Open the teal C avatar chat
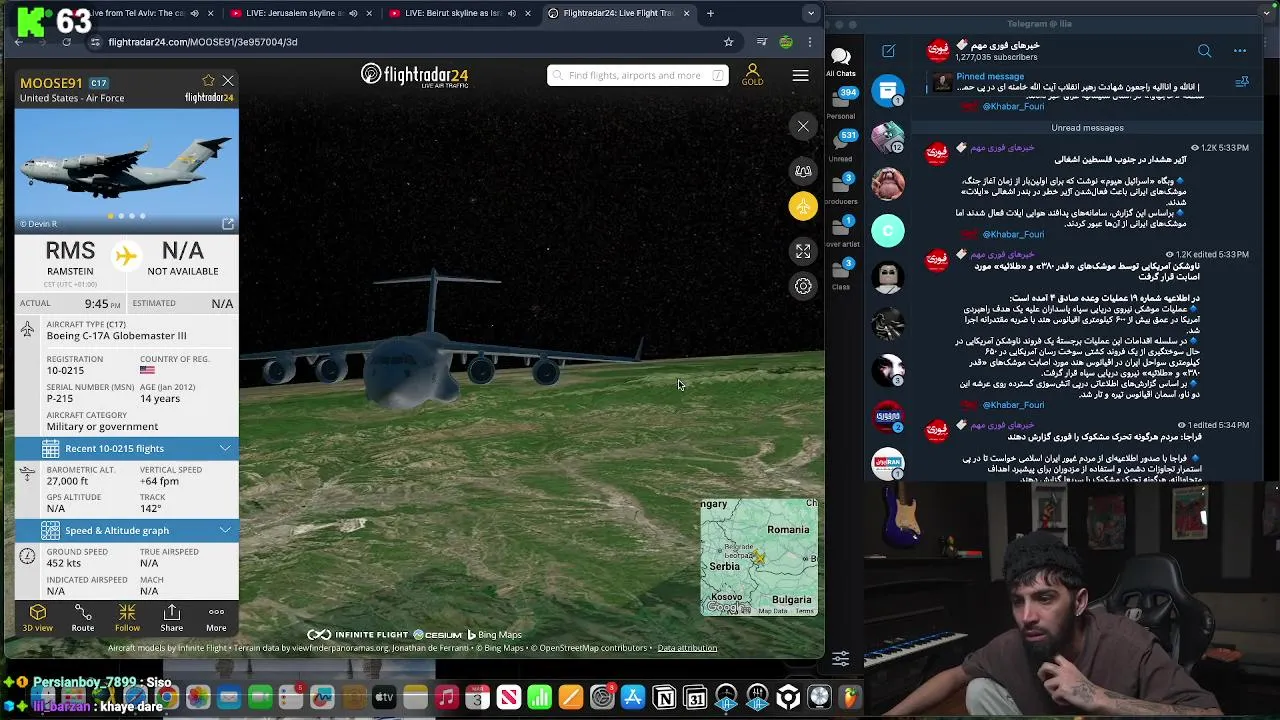The height and width of the screenshot is (720, 1280). coord(887,231)
